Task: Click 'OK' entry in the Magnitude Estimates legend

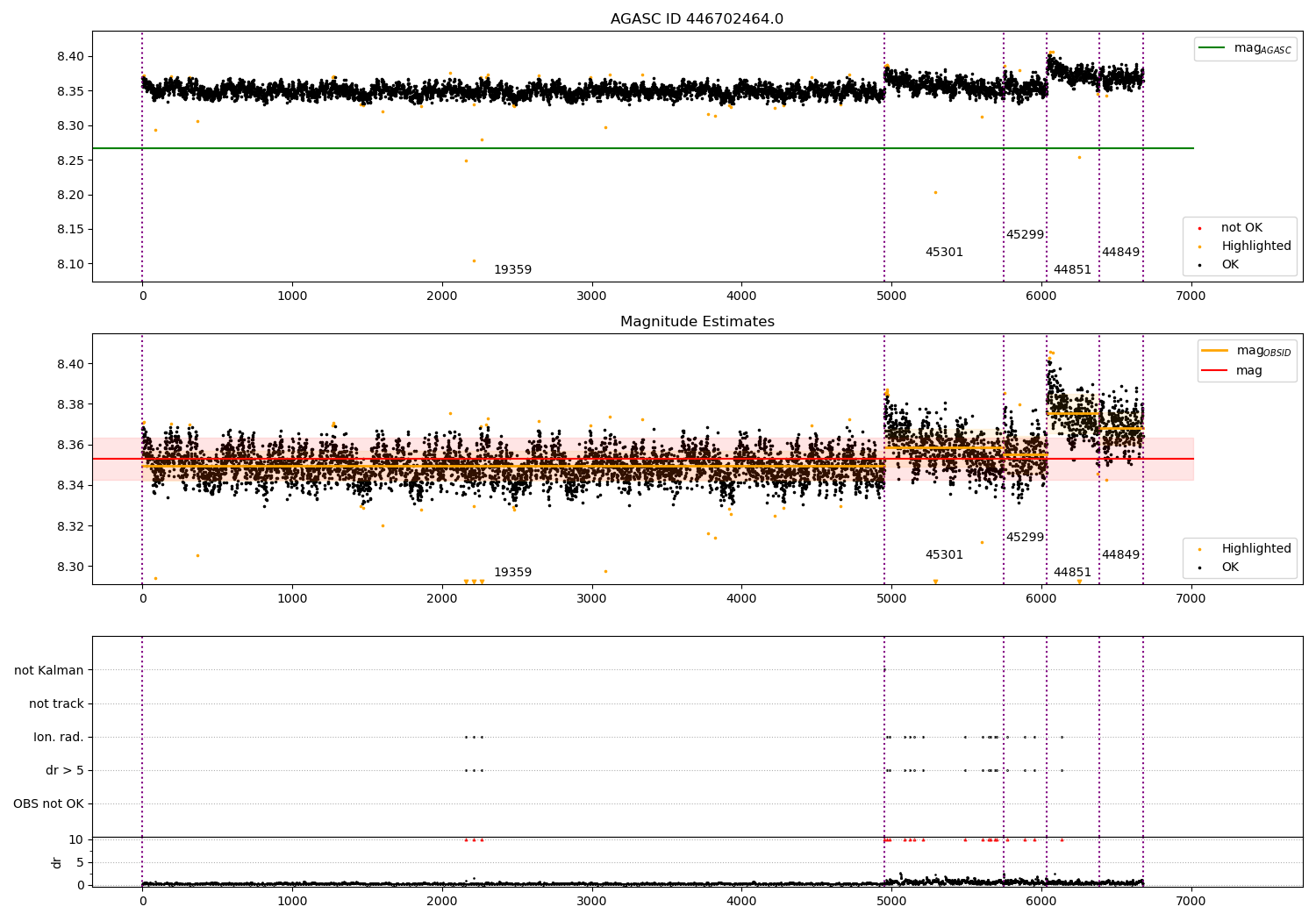Action: point(1230,568)
